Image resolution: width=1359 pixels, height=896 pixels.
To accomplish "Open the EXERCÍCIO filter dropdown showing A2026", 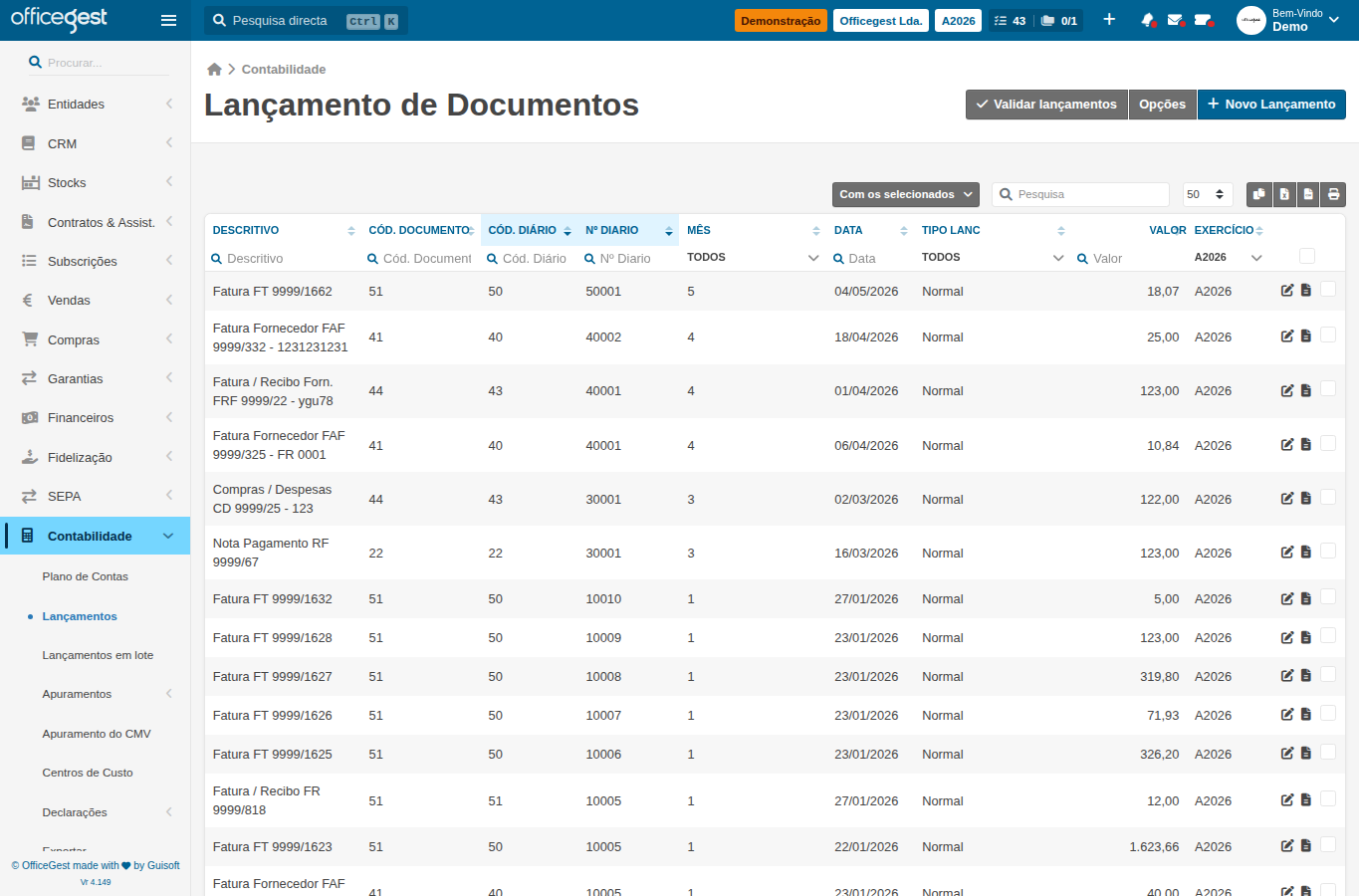I will (1228, 258).
